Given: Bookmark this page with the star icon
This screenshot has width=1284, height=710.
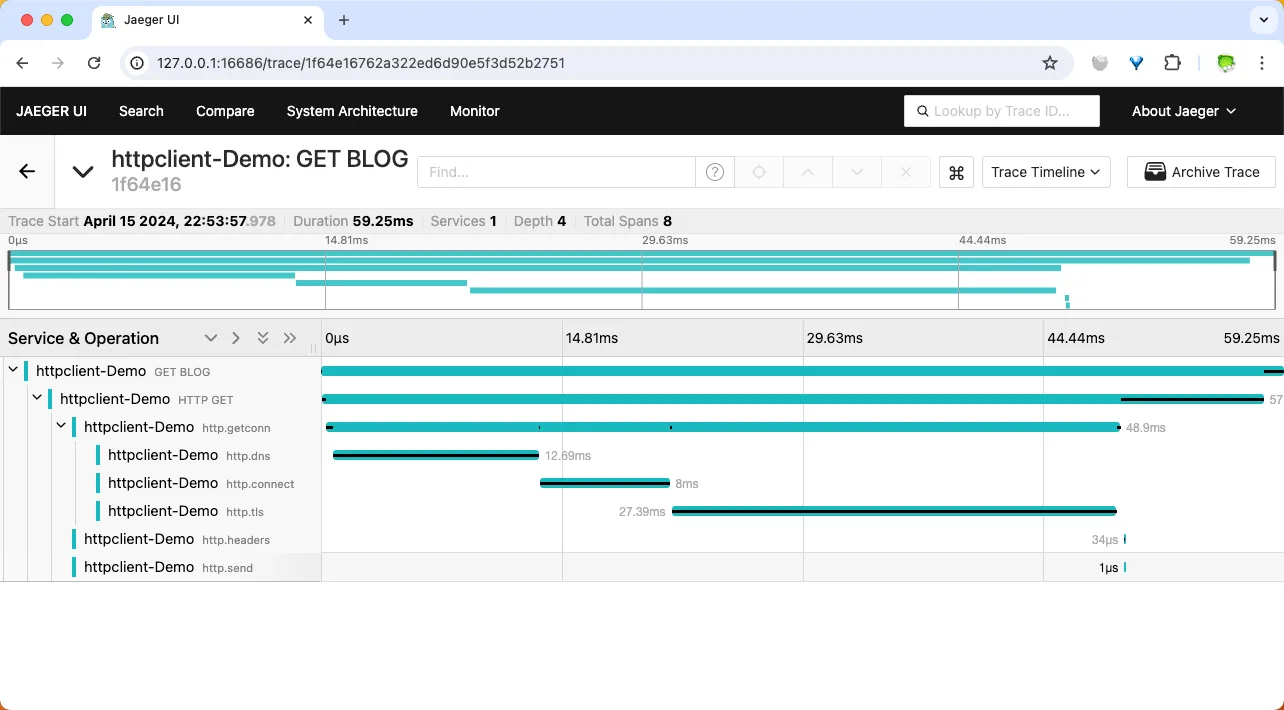Looking at the screenshot, I should (x=1049, y=63).
